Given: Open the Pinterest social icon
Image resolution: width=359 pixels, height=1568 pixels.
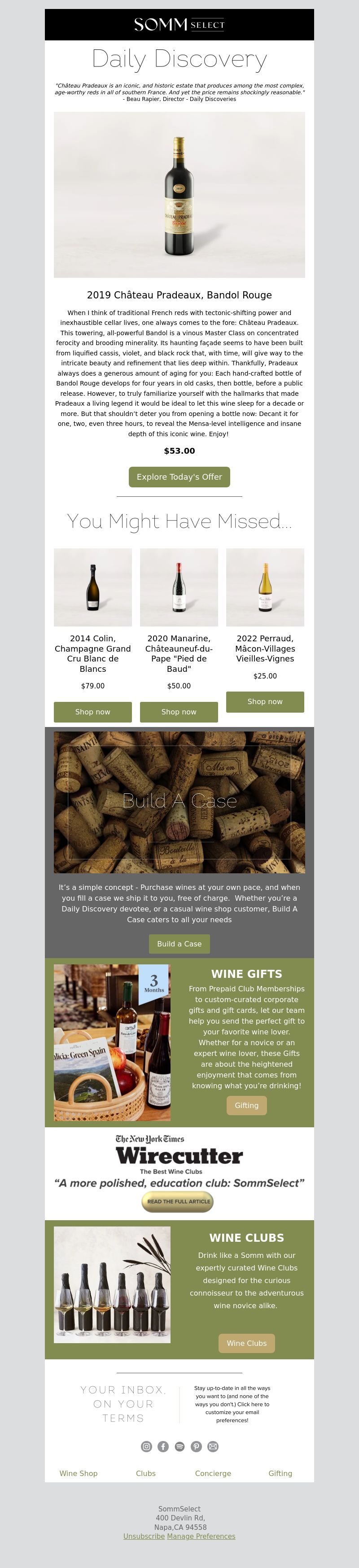Looking at the screenshot, I should [196, 1446].
